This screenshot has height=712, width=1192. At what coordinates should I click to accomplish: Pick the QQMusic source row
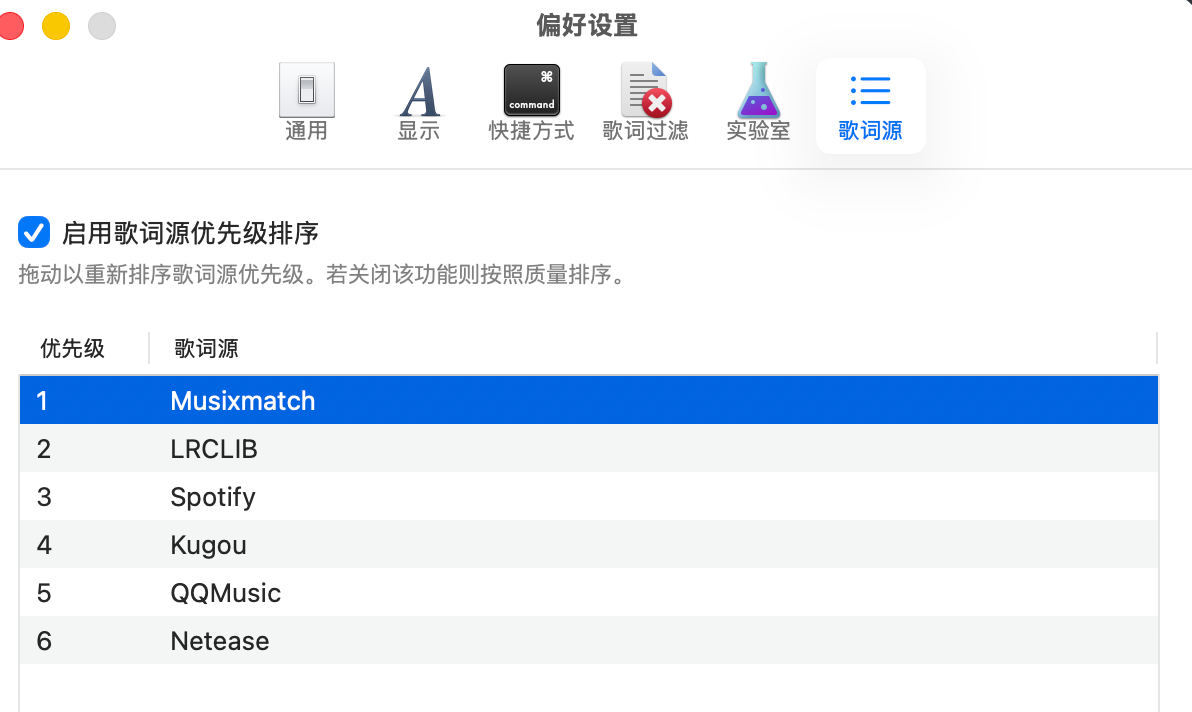226,593
